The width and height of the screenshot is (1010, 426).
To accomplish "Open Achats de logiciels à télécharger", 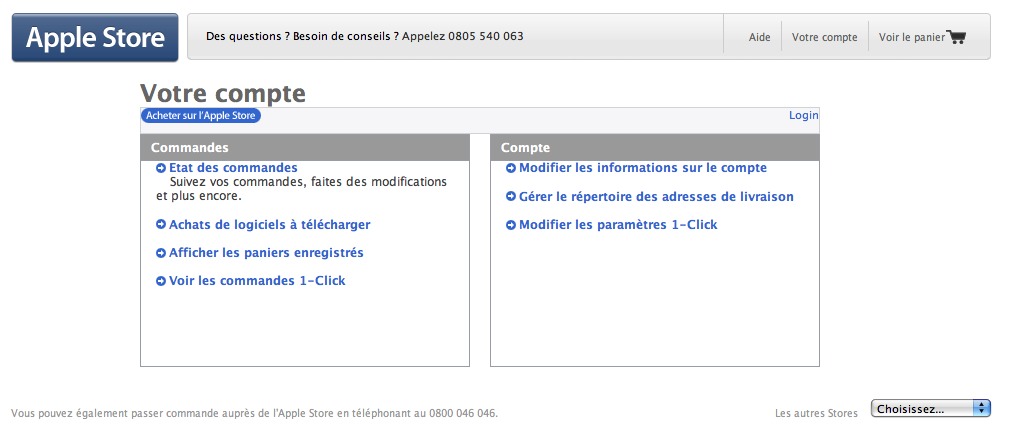I will pos(269,225).
